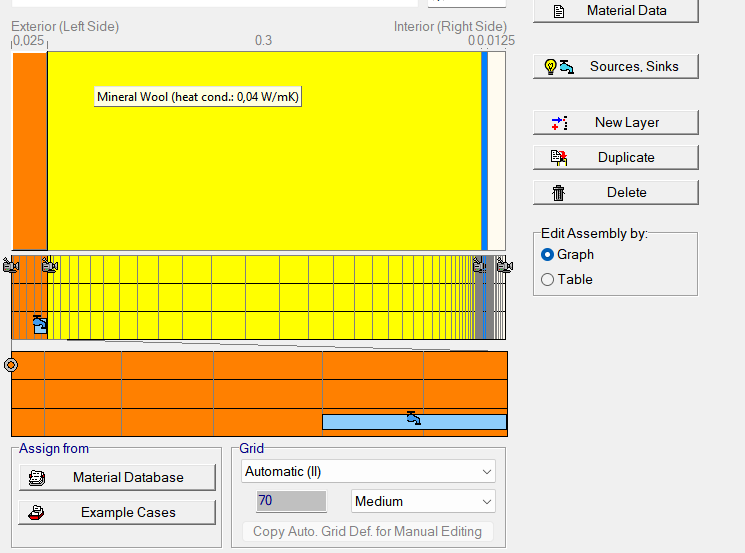
Task: Click Copy Auto. Grid Def. for Manual Editing
Action: tap(367, 531)
